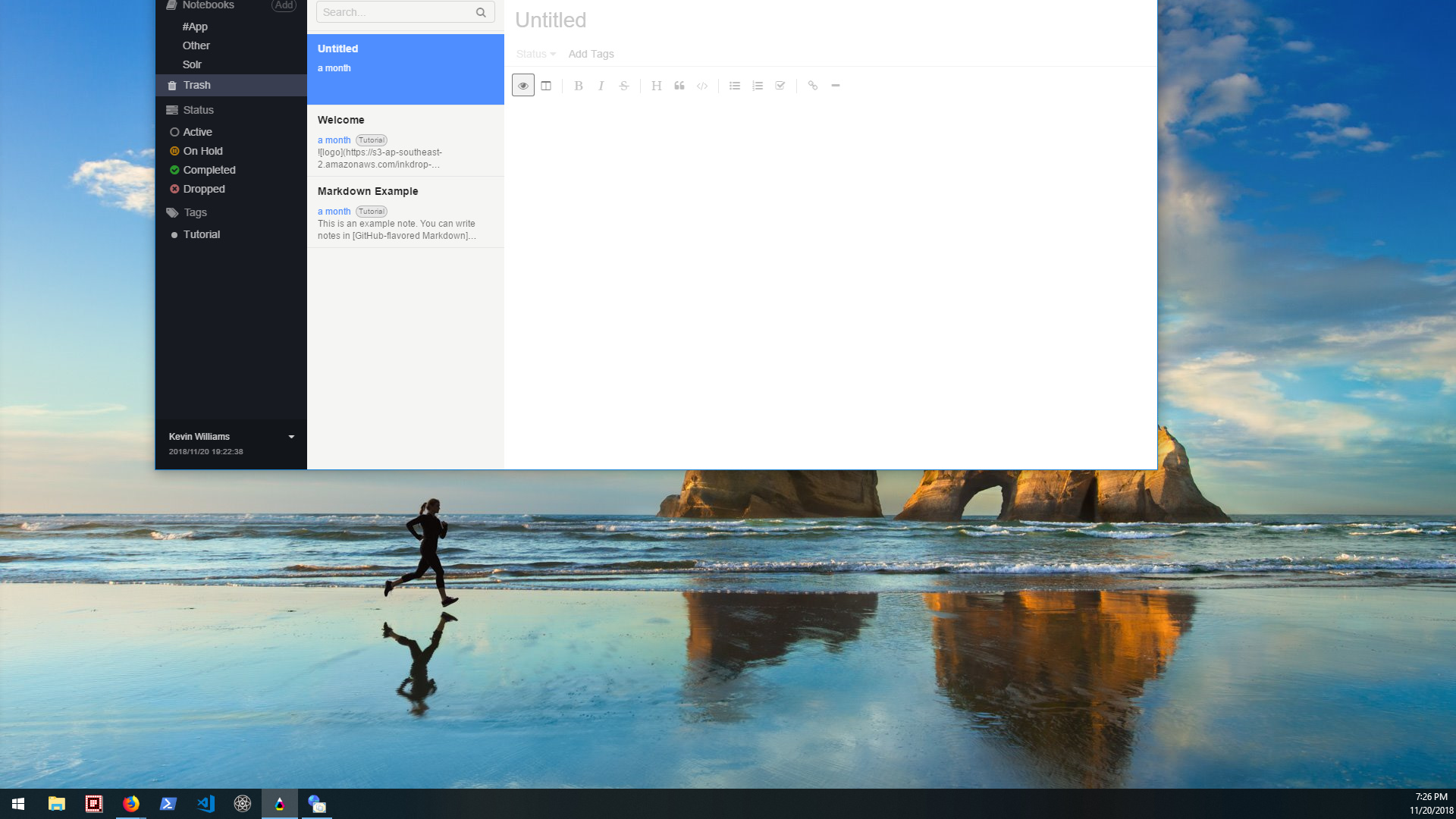Expand the Kevin Williams account menu
This screenshot has width=1456, height=819.
[x=291, y=437]
